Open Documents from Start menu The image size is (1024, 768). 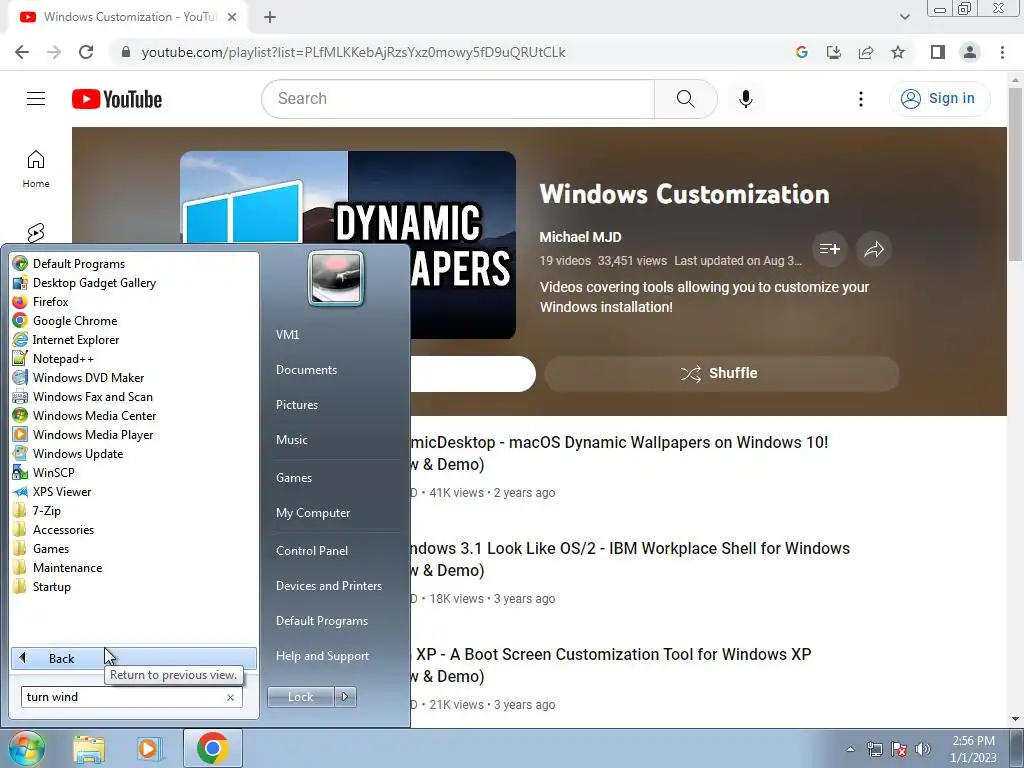(x=306, y=370)
